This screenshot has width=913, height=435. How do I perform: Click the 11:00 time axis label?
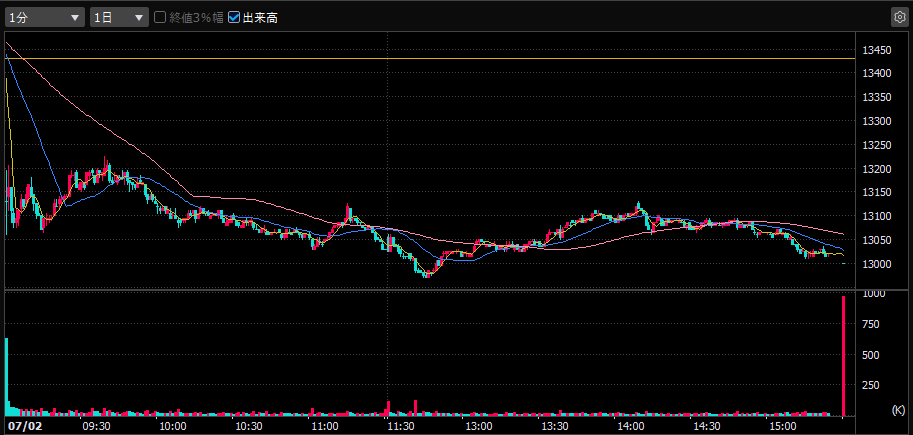[x=326, y=426]
